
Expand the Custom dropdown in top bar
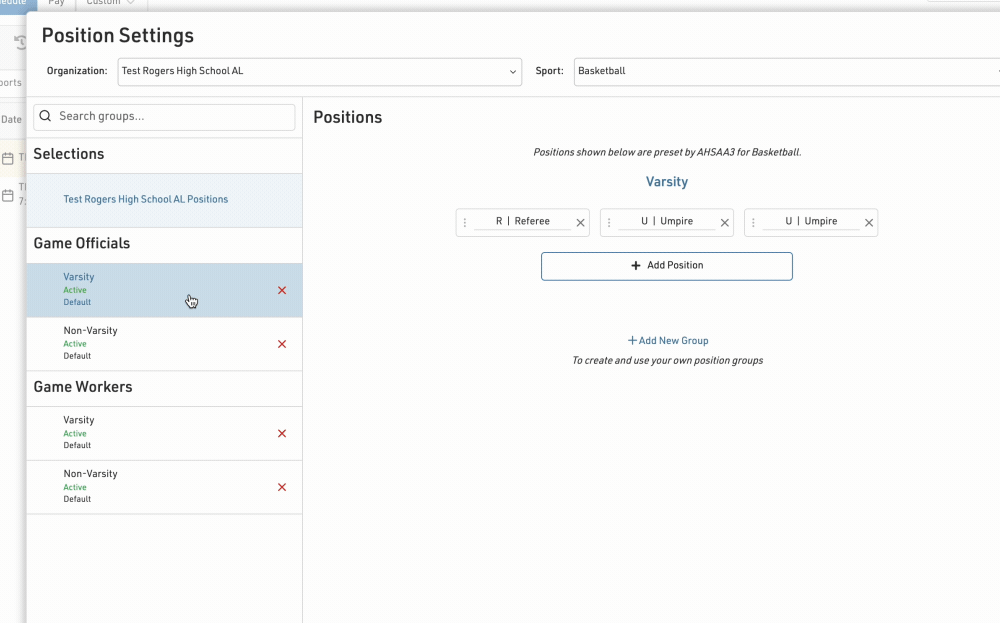pyautogui.click(x=110, y=3)
